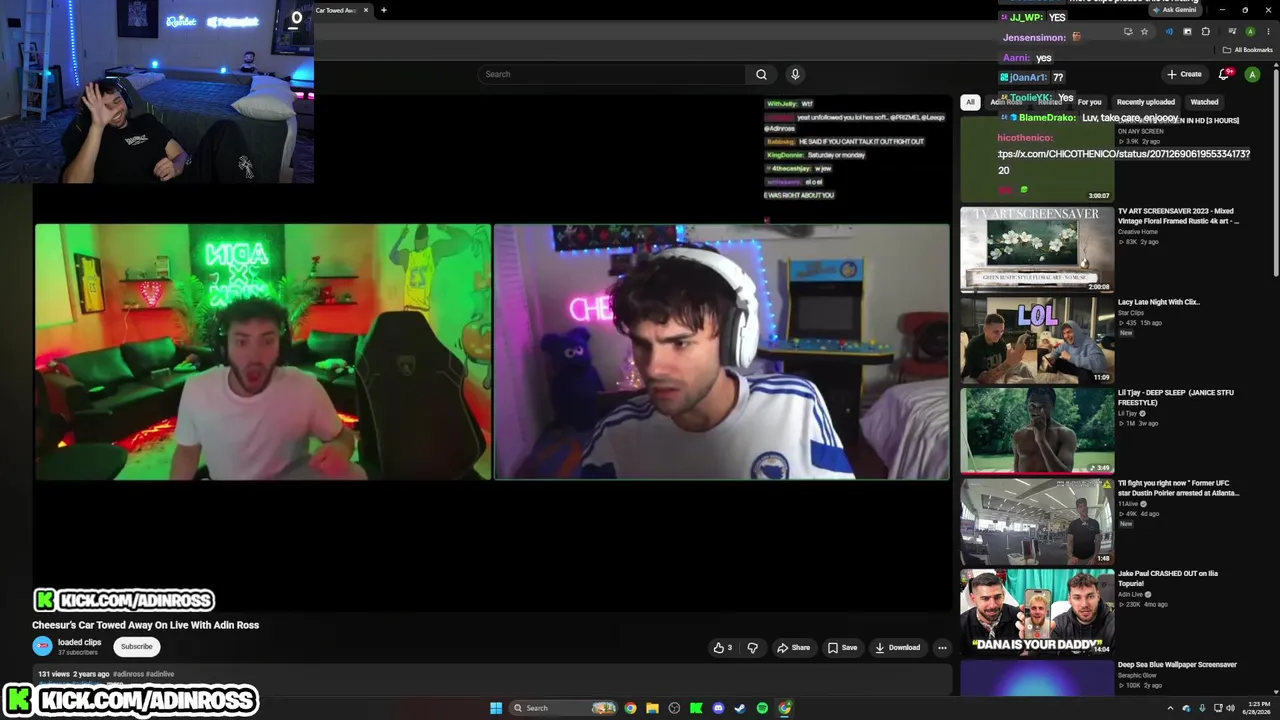The image size is (1280, 720).
Task: Bookmark this page with the star icon
Action: [1145, 31]
